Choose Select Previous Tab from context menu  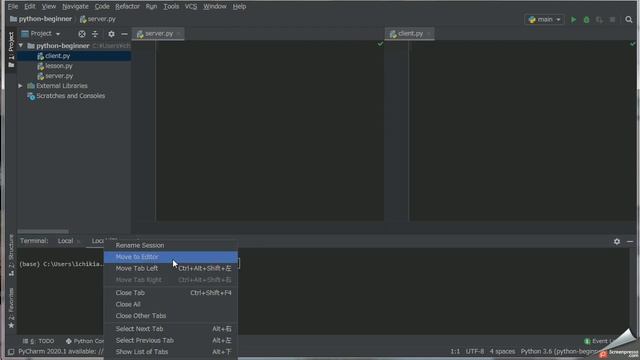click(171, 340)
